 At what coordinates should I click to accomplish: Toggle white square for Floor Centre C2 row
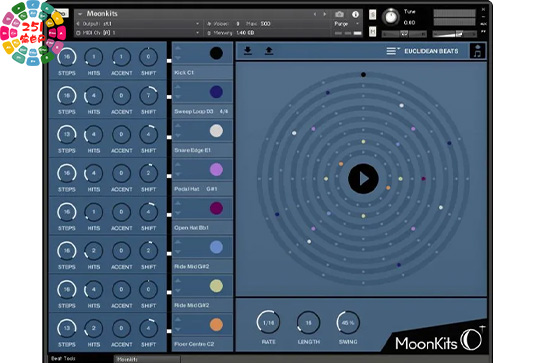tap(169, 331)
